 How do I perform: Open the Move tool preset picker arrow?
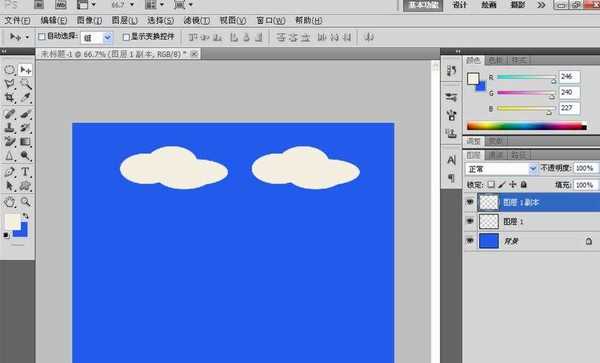(27, 37)
